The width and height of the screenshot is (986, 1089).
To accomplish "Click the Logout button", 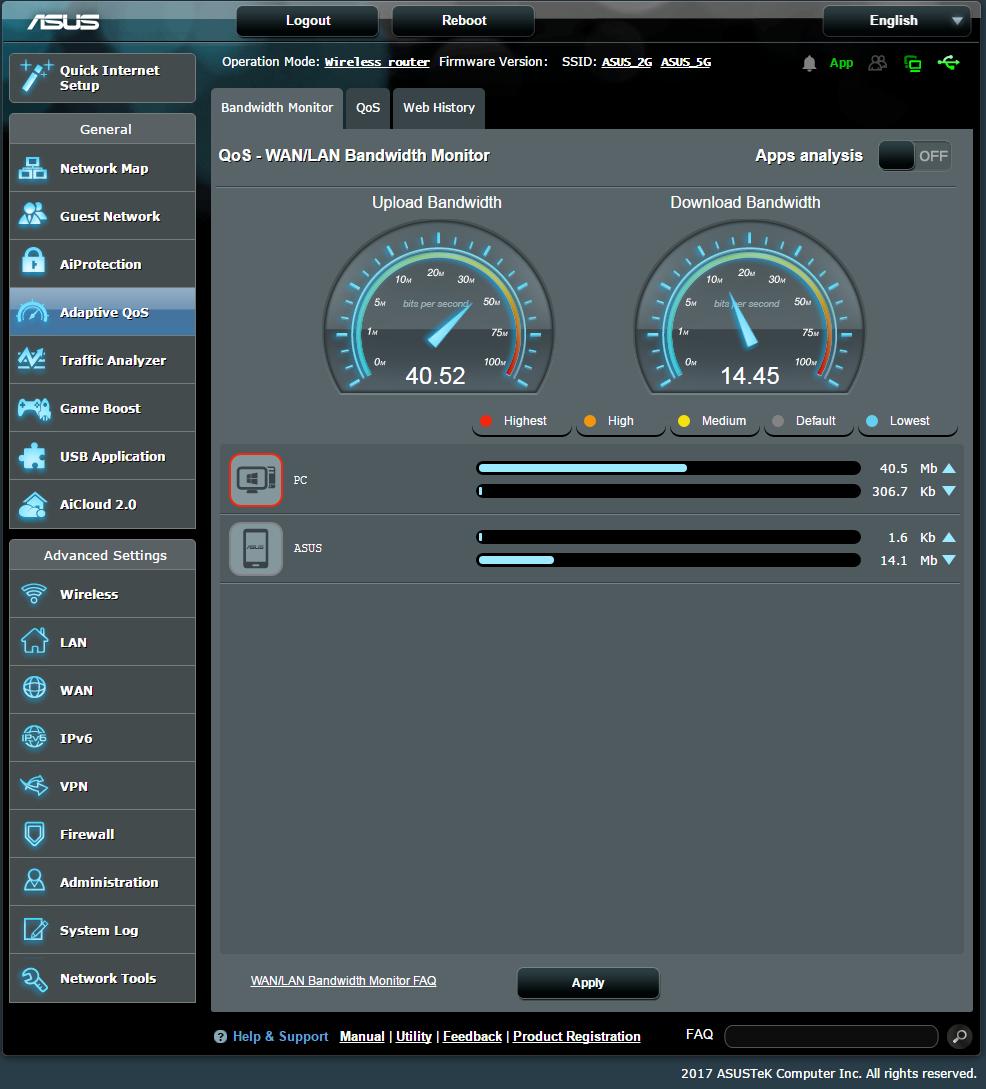I will coord(308,21).
